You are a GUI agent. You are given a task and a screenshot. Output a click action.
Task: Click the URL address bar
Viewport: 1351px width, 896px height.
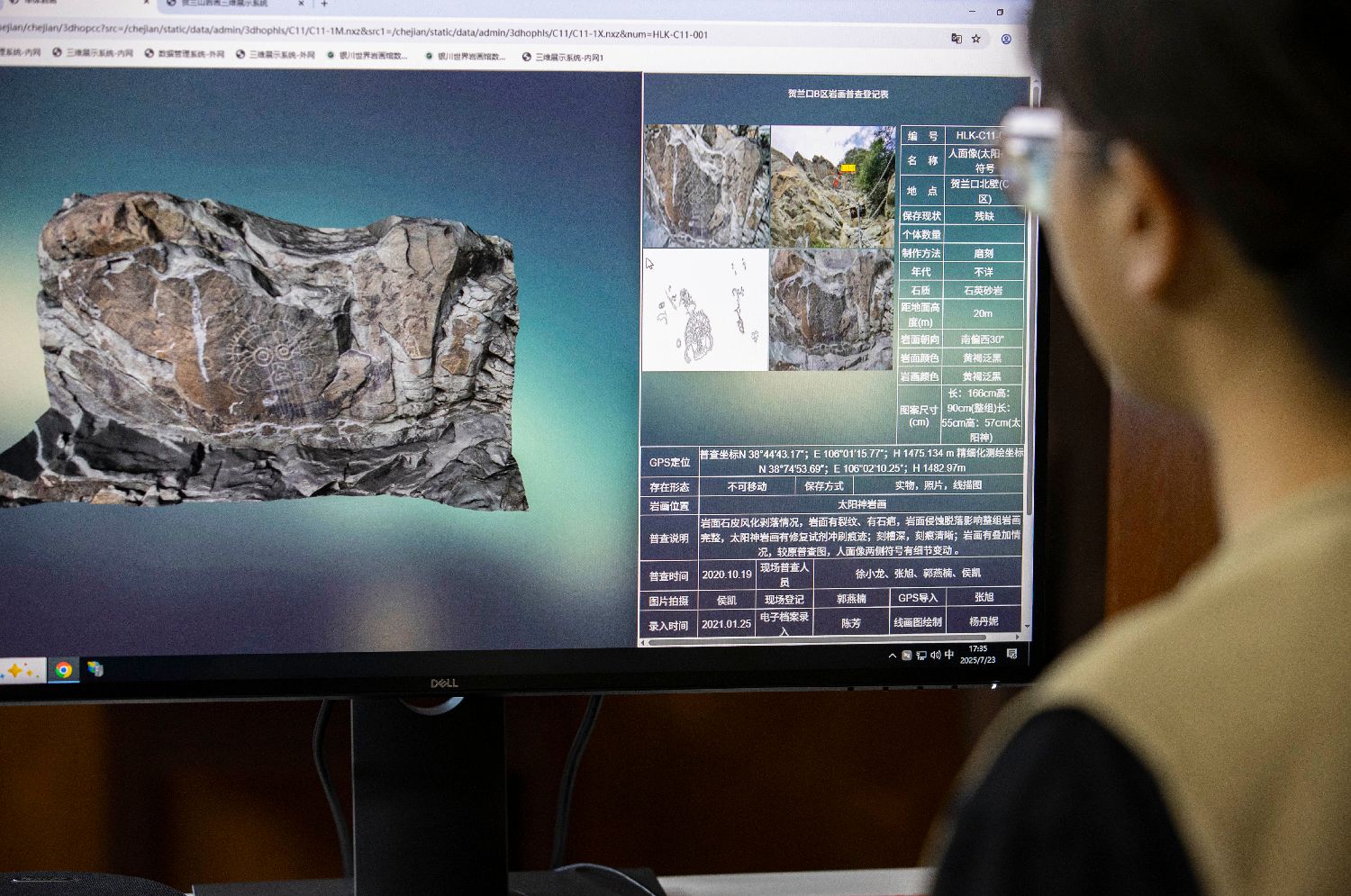450,34
